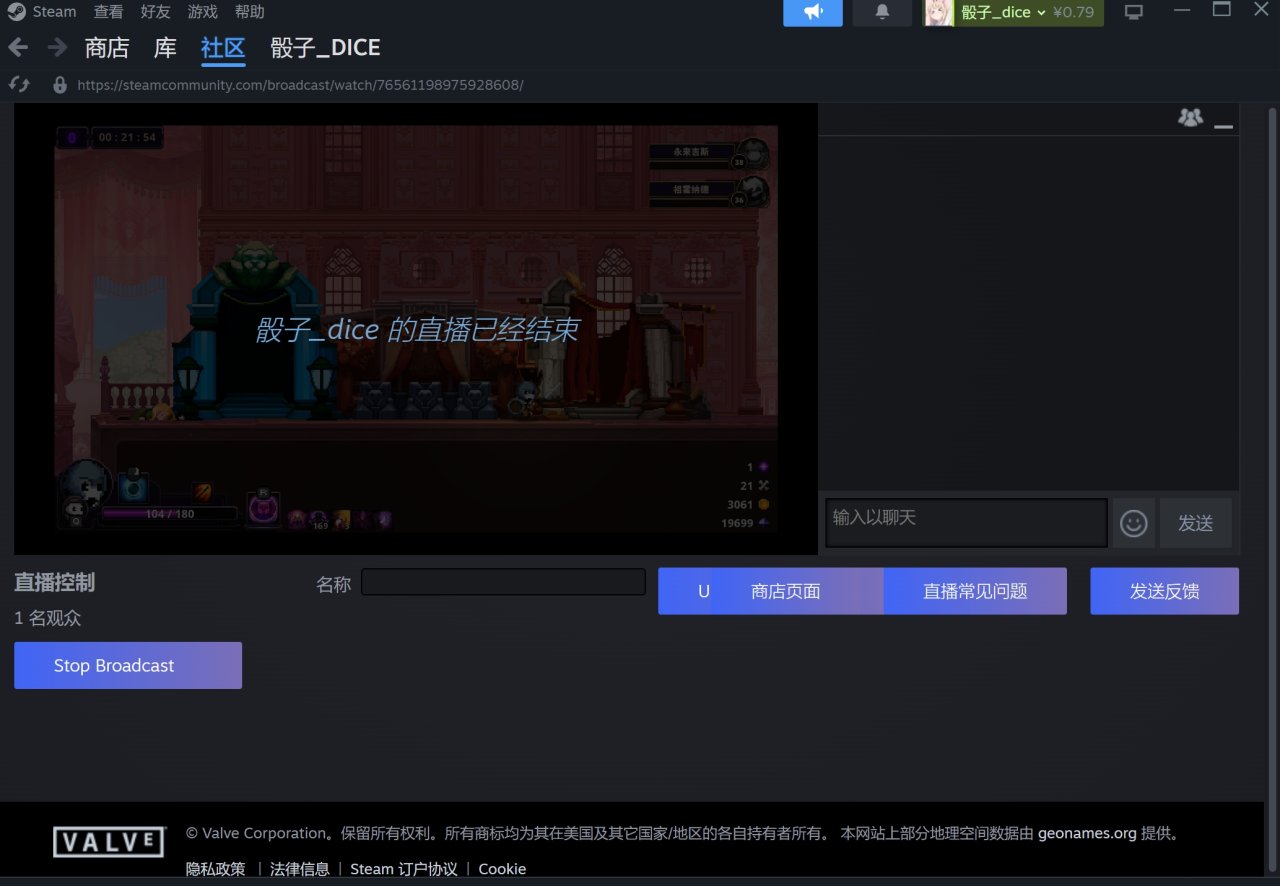This screenshot has width=1280, height=886.
Task: Switch to Big Picture mode icon
Action: pos(1134,12)
